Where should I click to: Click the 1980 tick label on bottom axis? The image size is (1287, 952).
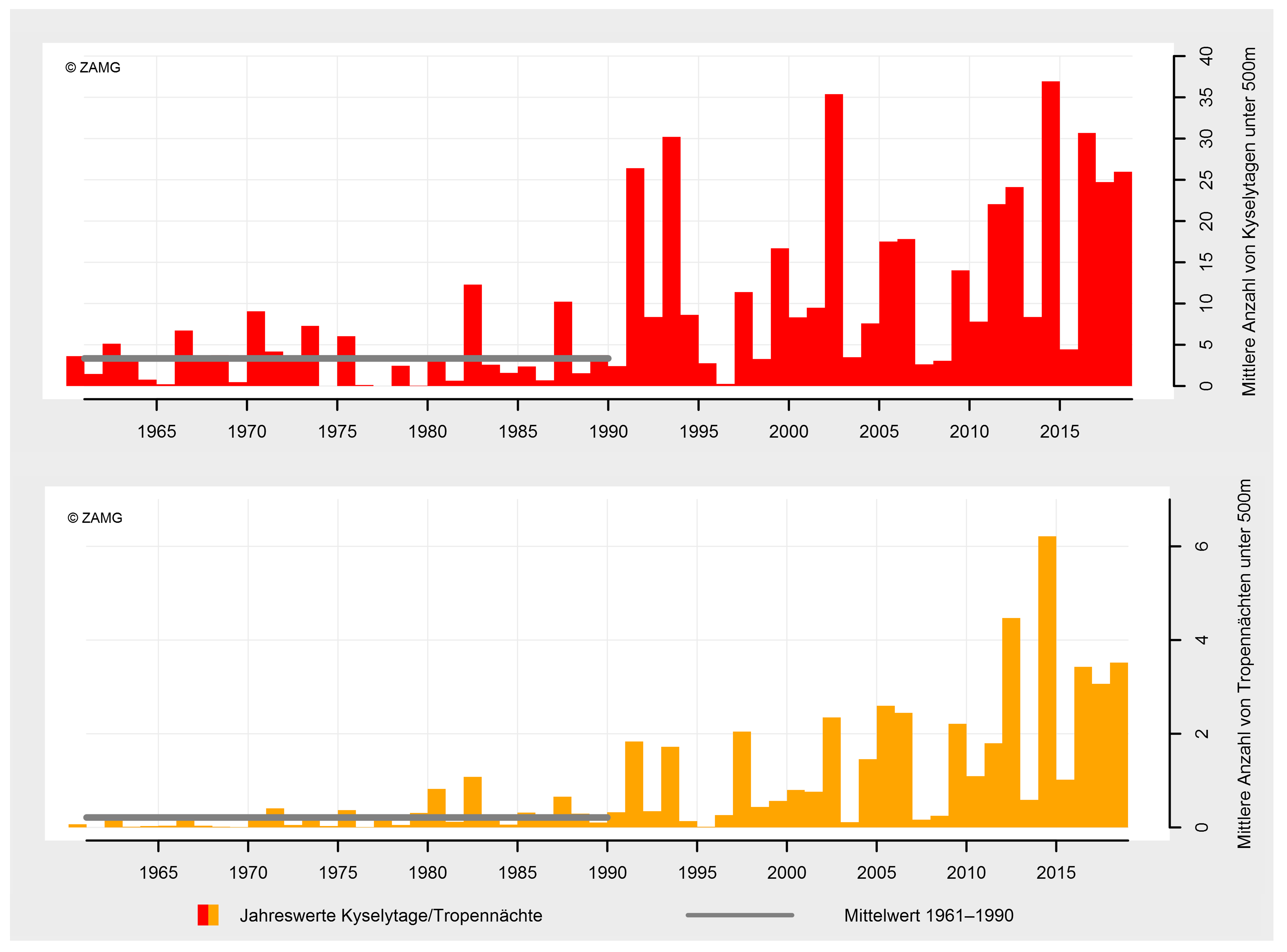tap(427, 872)
